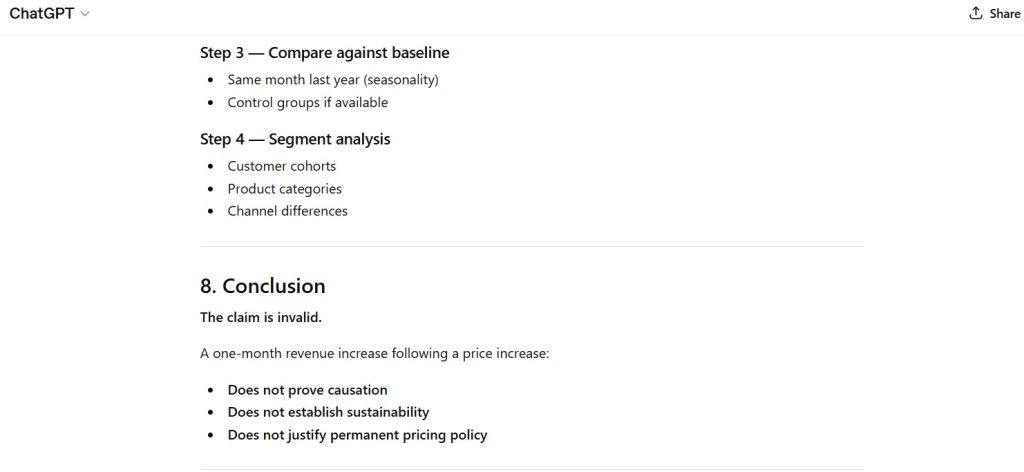Viewport: 1024px width, 472px height.
Task: Click the Share upload arrow icon
Action: (976, 14)
